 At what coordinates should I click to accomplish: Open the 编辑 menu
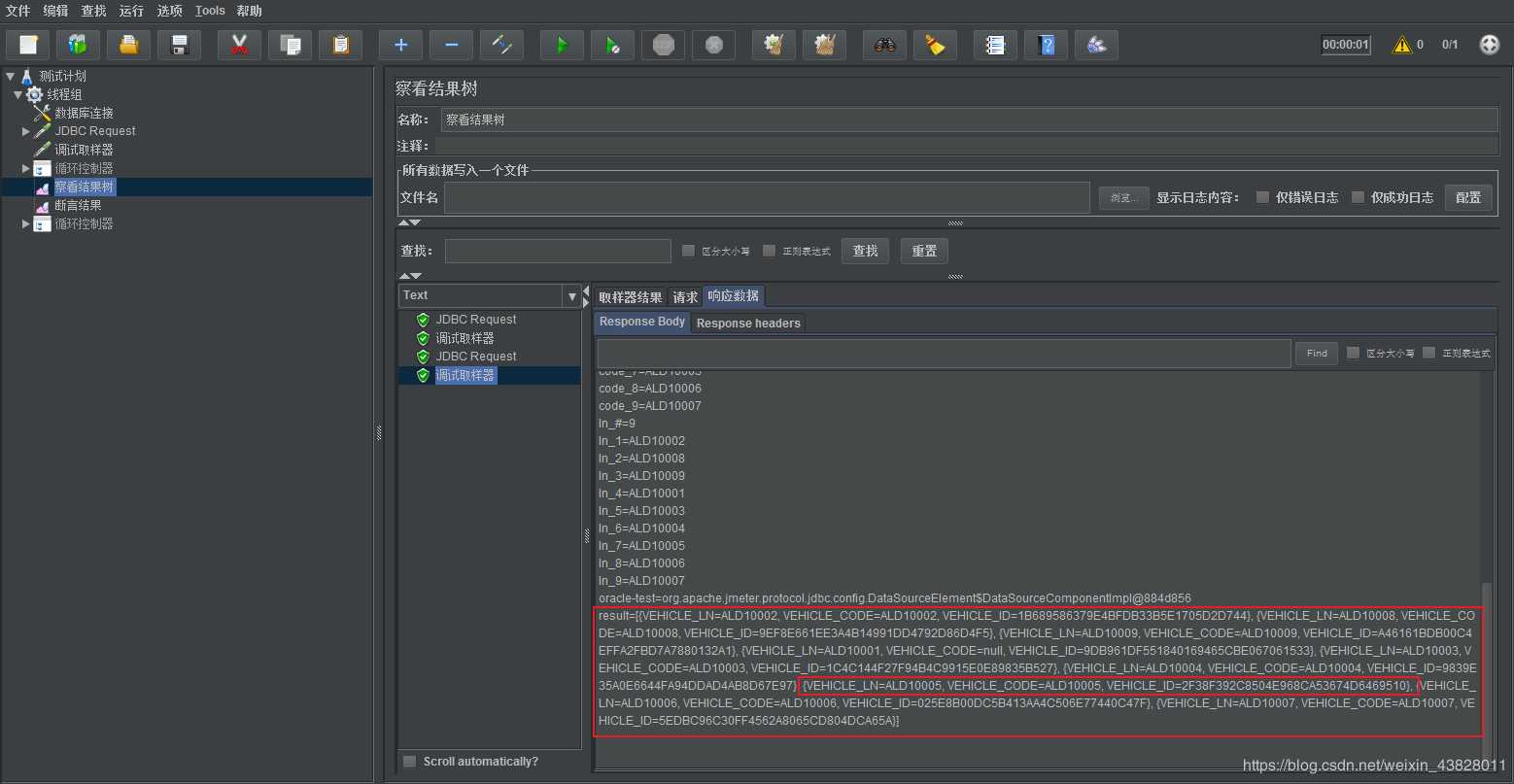coord(56,11)
